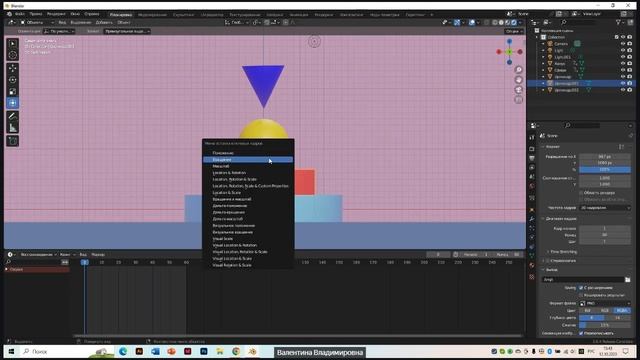Open file format PNG dropdown
This screenshot has width=640, height=360.
point(605,303)
